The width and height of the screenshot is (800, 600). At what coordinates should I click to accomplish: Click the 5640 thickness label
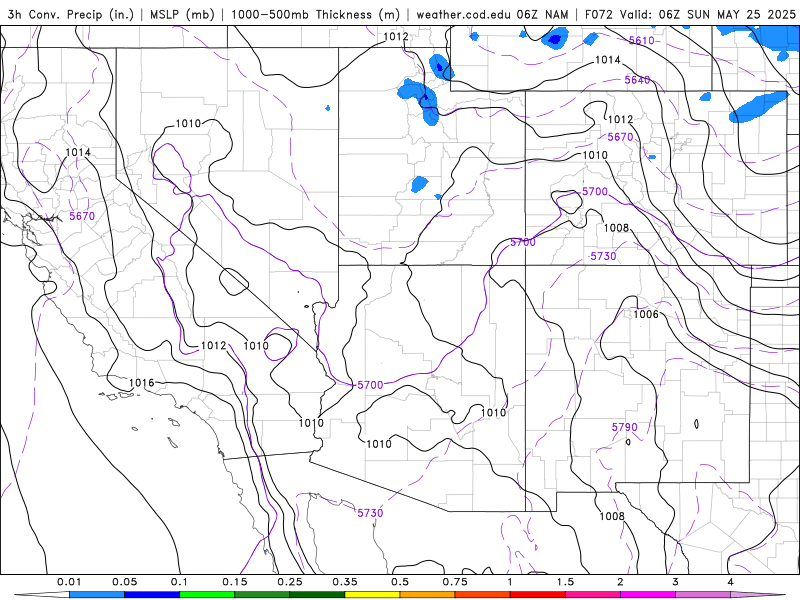637,80
